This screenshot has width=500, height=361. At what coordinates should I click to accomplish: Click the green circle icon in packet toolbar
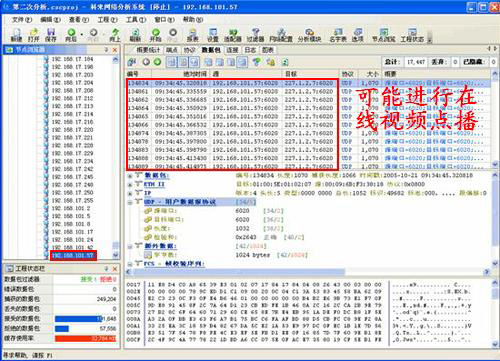click(x=157, y=62)
